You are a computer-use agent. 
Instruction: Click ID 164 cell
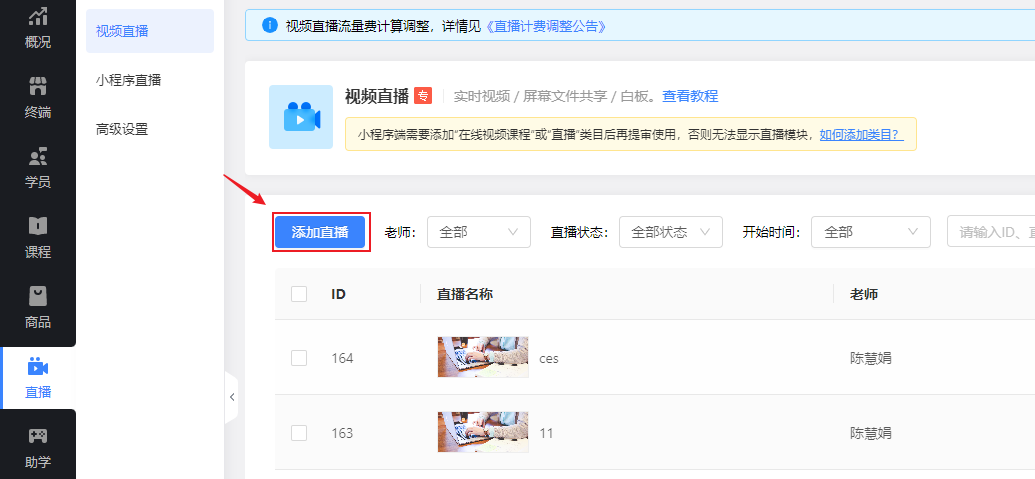tap(342, 358)
